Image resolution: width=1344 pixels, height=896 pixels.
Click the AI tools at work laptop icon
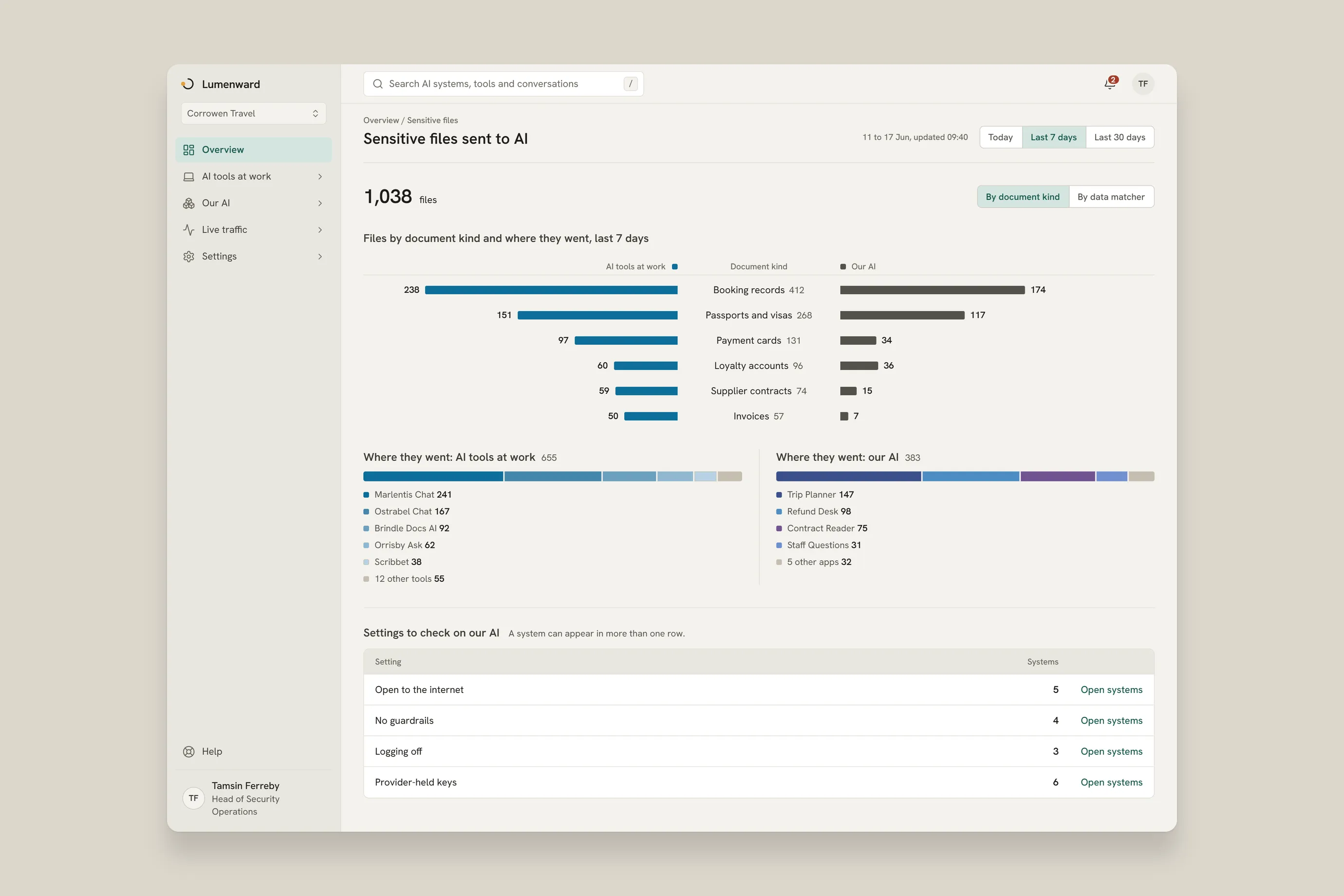pyautogui.click(x=188, y=177)
